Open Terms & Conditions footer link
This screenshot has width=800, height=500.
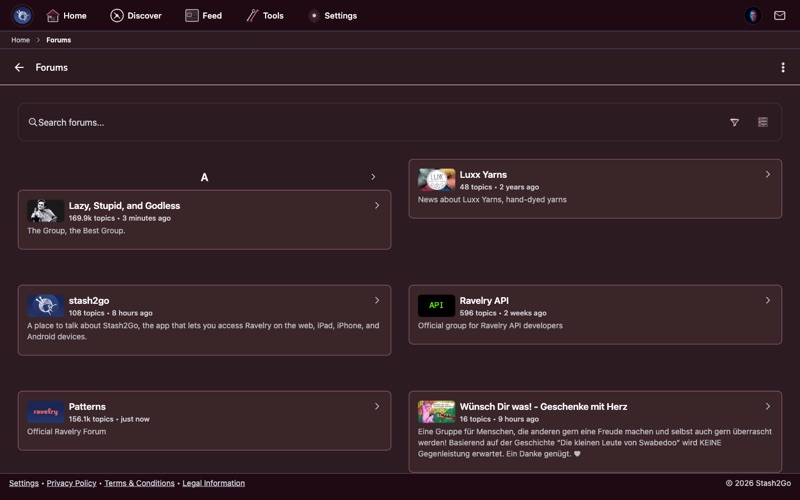[x=139, y=483]
